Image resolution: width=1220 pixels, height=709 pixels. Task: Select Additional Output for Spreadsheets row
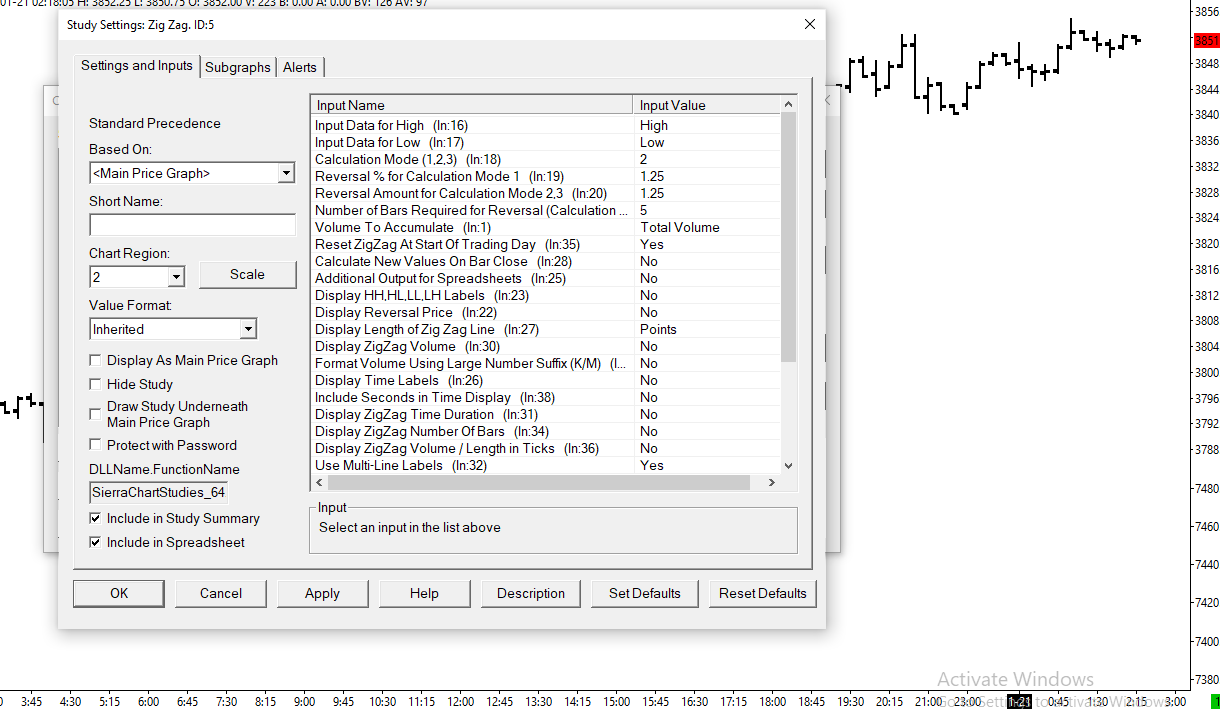tap(546, 278)
